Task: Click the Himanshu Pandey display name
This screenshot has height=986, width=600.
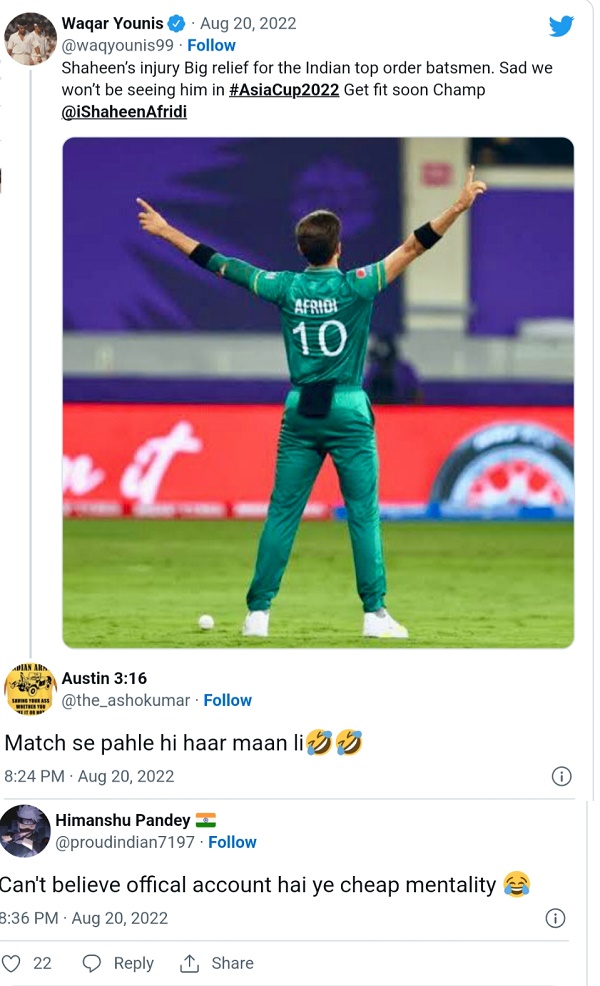Action: [121, 820]
